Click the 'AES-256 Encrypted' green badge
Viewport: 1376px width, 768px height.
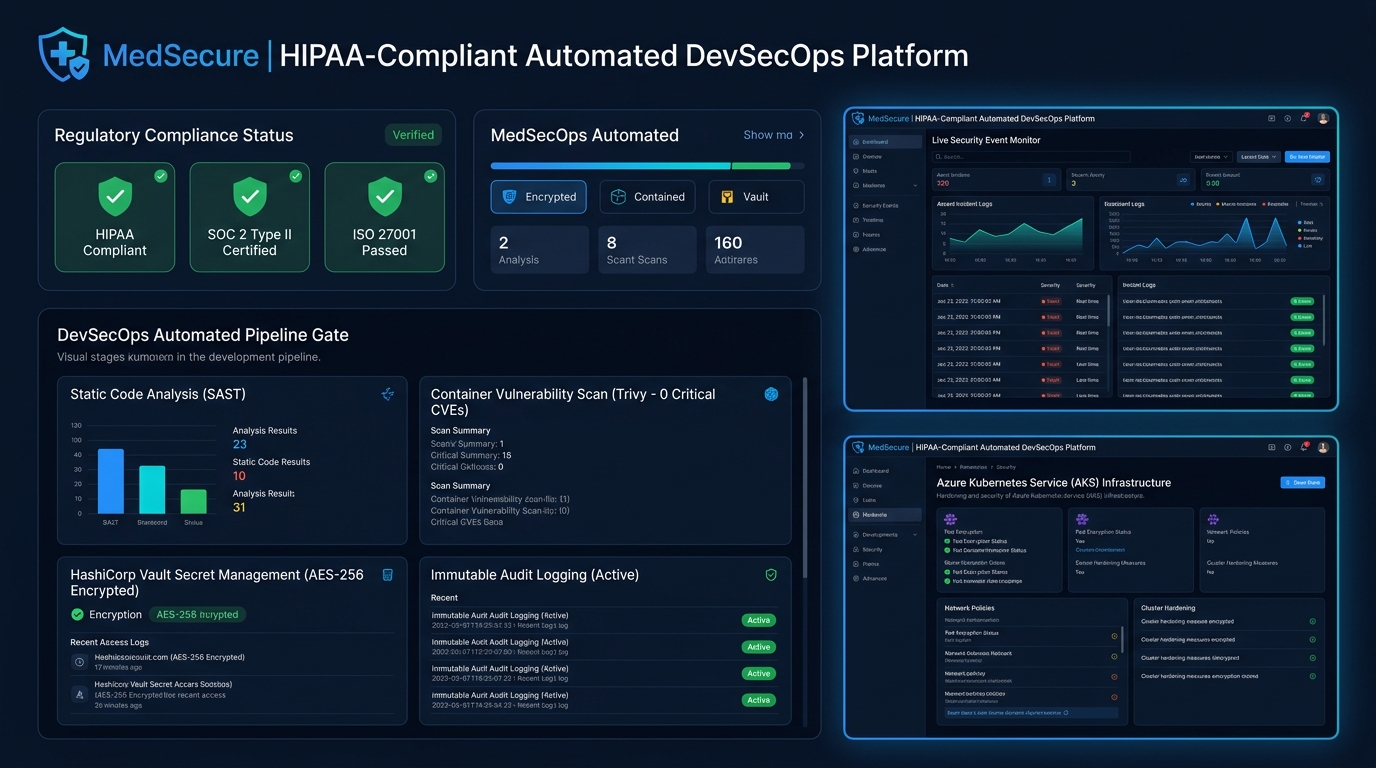tap(197, 615)
